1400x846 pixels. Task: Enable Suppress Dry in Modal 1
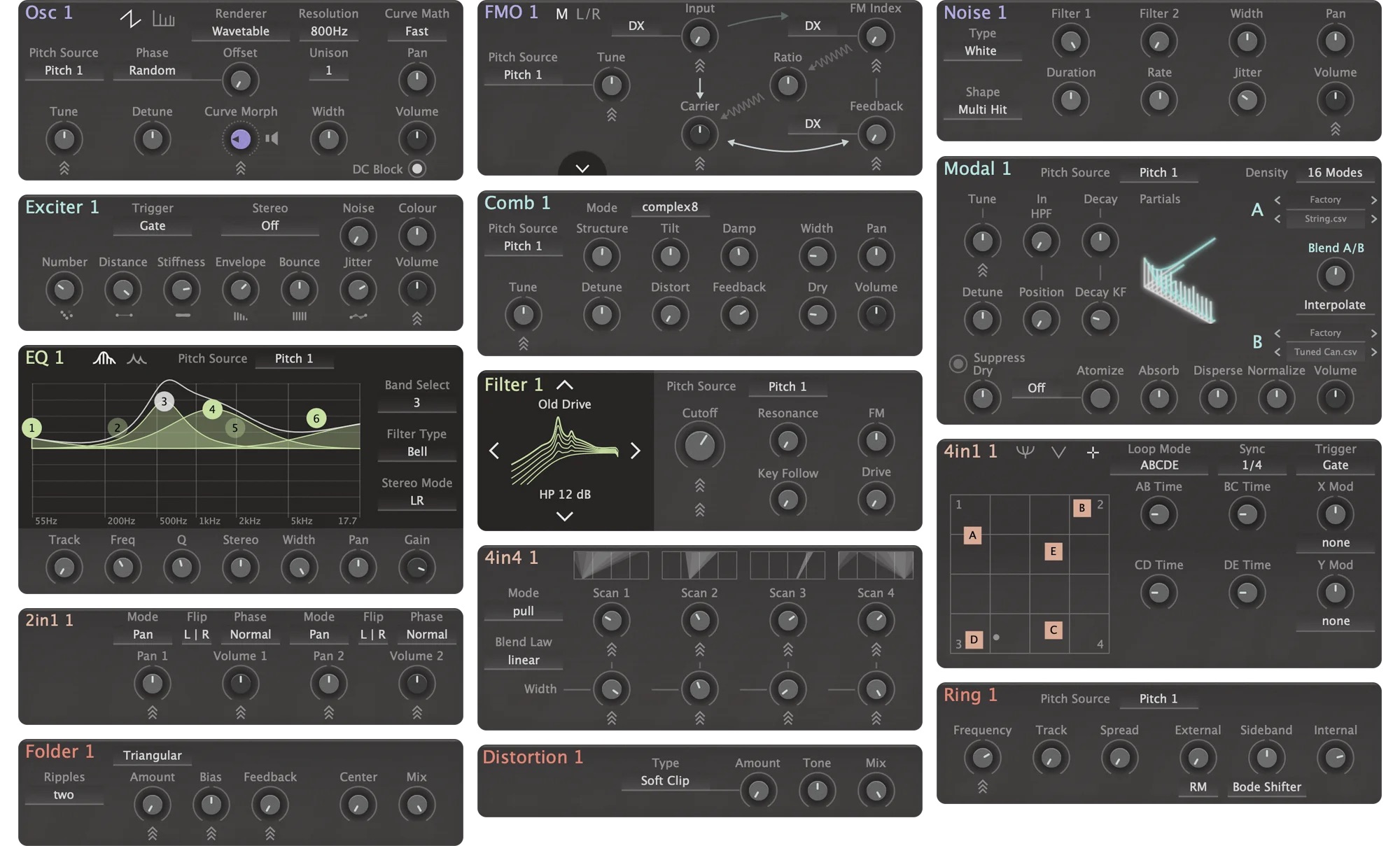[x=957, y=364]
